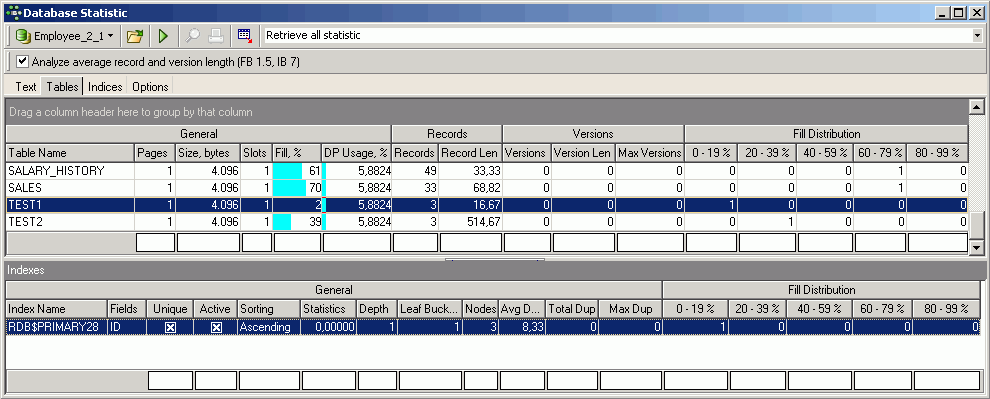This screenshot has height=399, width=990.
Task: Select the SALES table row
Action: (487, 188)
